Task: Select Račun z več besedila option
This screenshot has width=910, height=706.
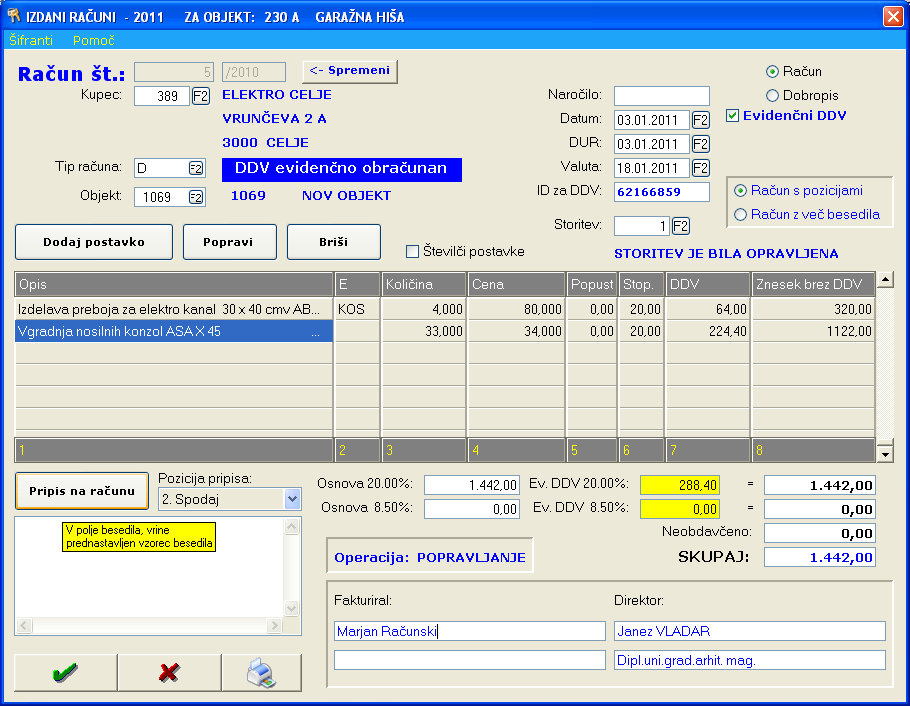Action: coord(741,214)
